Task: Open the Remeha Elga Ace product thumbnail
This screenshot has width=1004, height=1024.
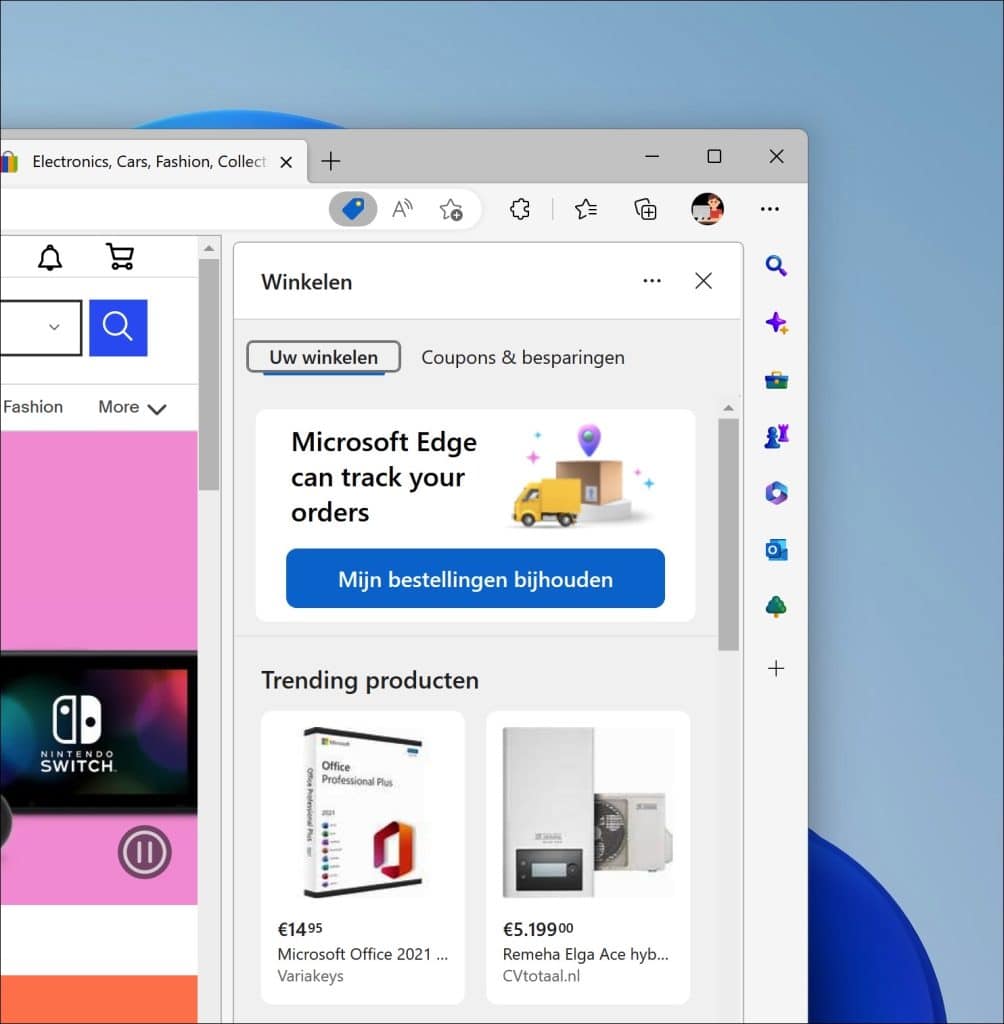Action: (x=587, y=808)
